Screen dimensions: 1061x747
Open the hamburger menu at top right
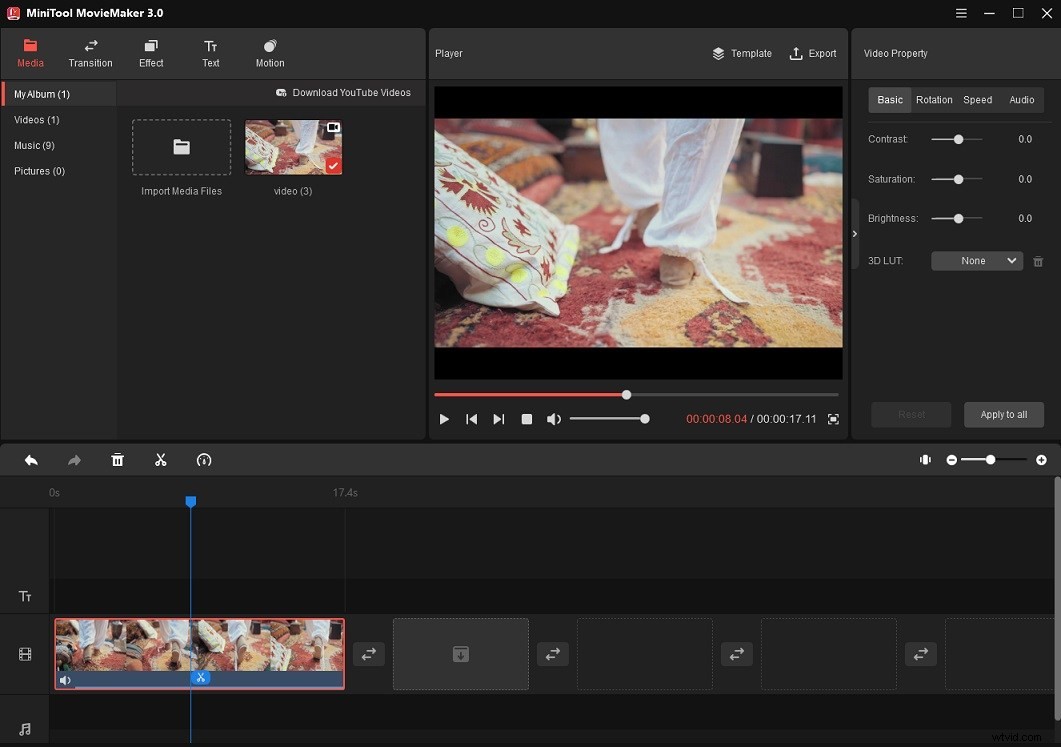[960, 13]
